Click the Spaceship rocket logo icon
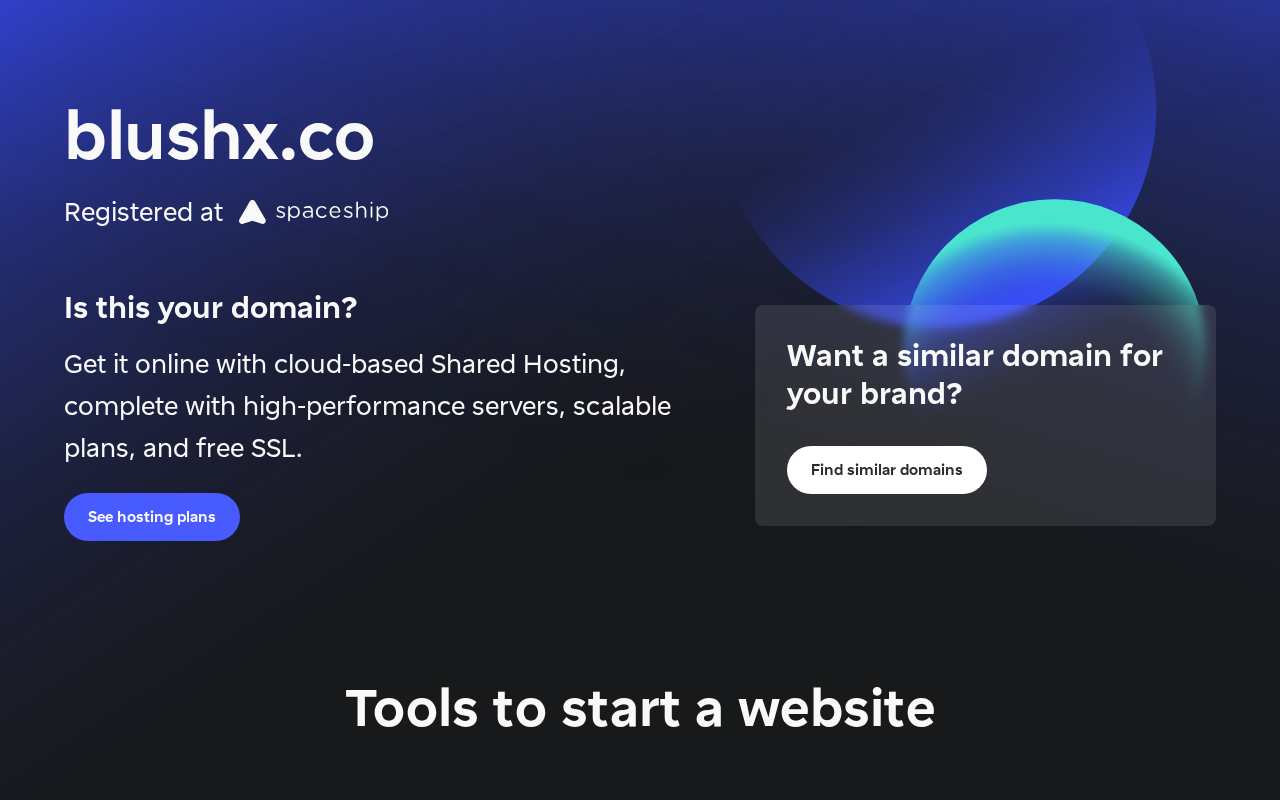1280x800 pixels. [252, 212]
